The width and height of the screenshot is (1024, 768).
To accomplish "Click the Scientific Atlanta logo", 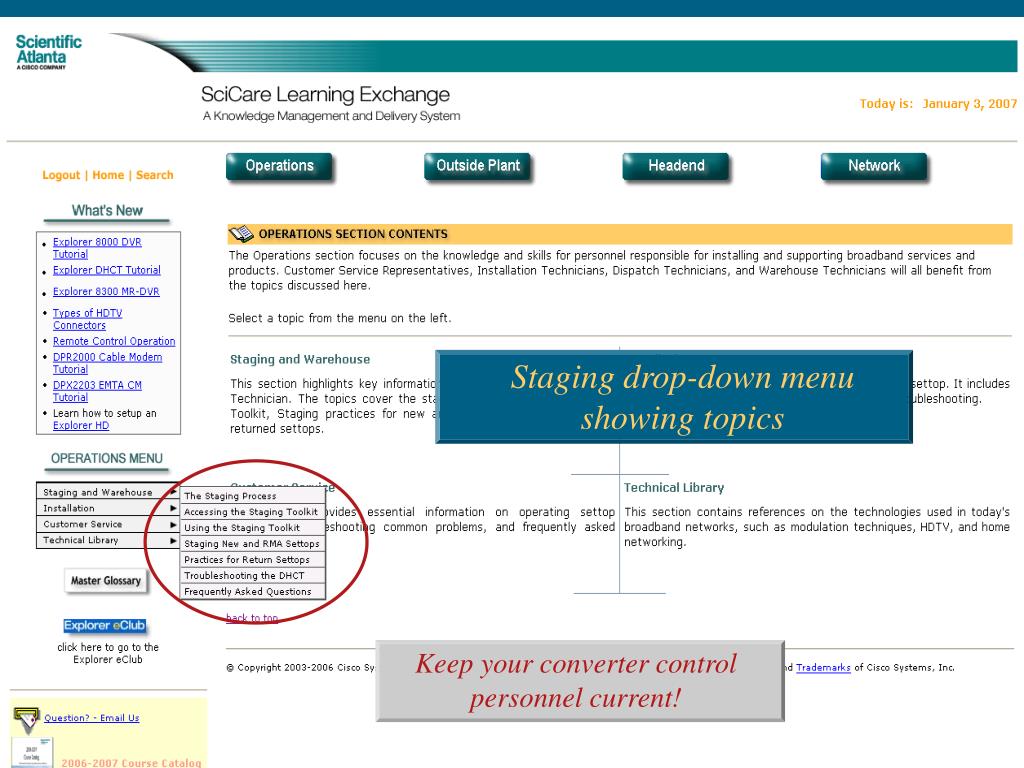I will pos(48,52).
